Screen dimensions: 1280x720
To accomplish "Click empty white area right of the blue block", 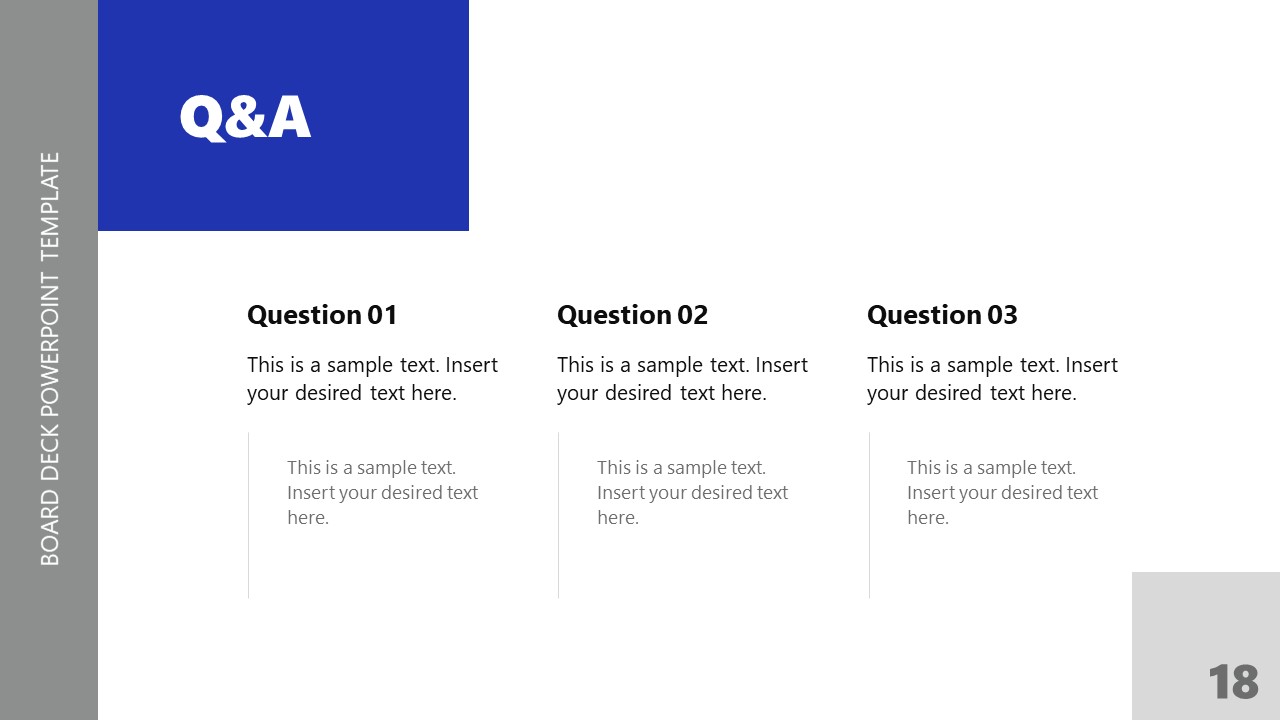I will (x=850, y=120).
